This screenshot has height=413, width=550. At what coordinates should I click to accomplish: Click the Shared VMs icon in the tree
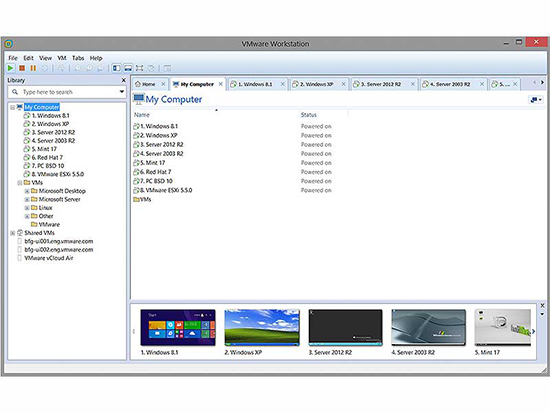[x=20, y=233]
